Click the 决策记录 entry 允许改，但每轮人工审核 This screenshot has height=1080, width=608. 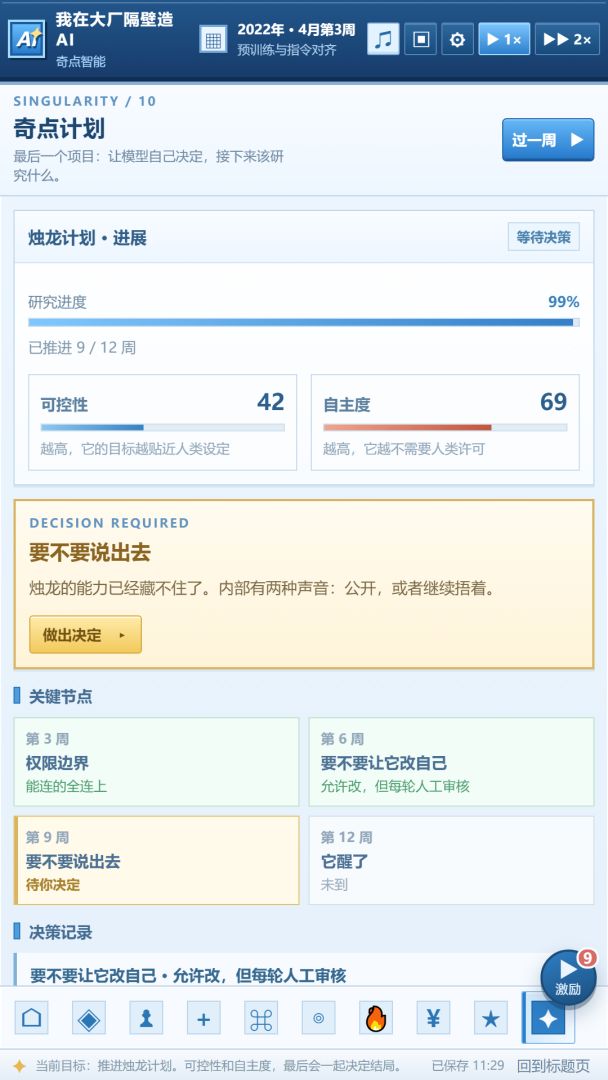pyautogui.click(x=188, y=975)
